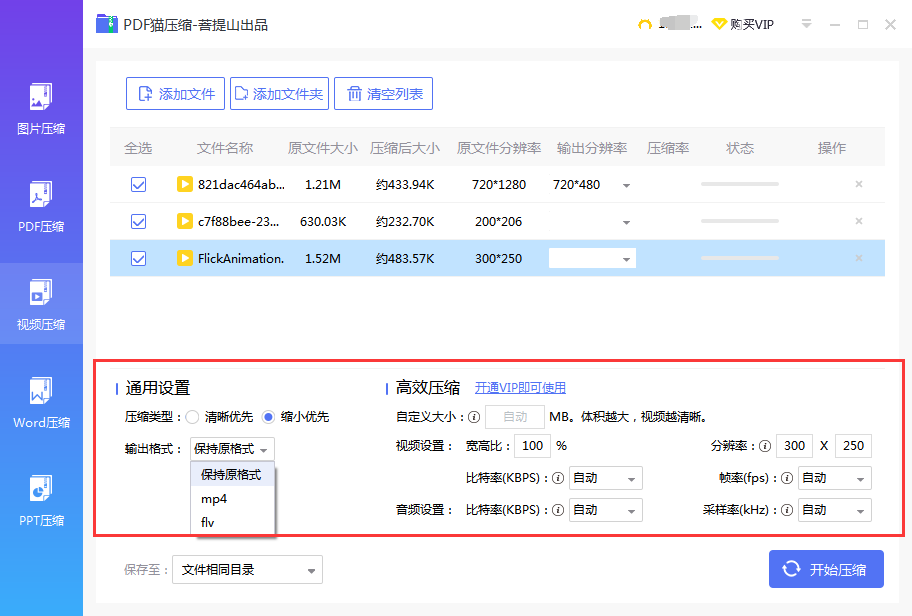The image size is (912, 616).
Task: Remove FlickAnimation file from the list
Action: tap(858, 258)
